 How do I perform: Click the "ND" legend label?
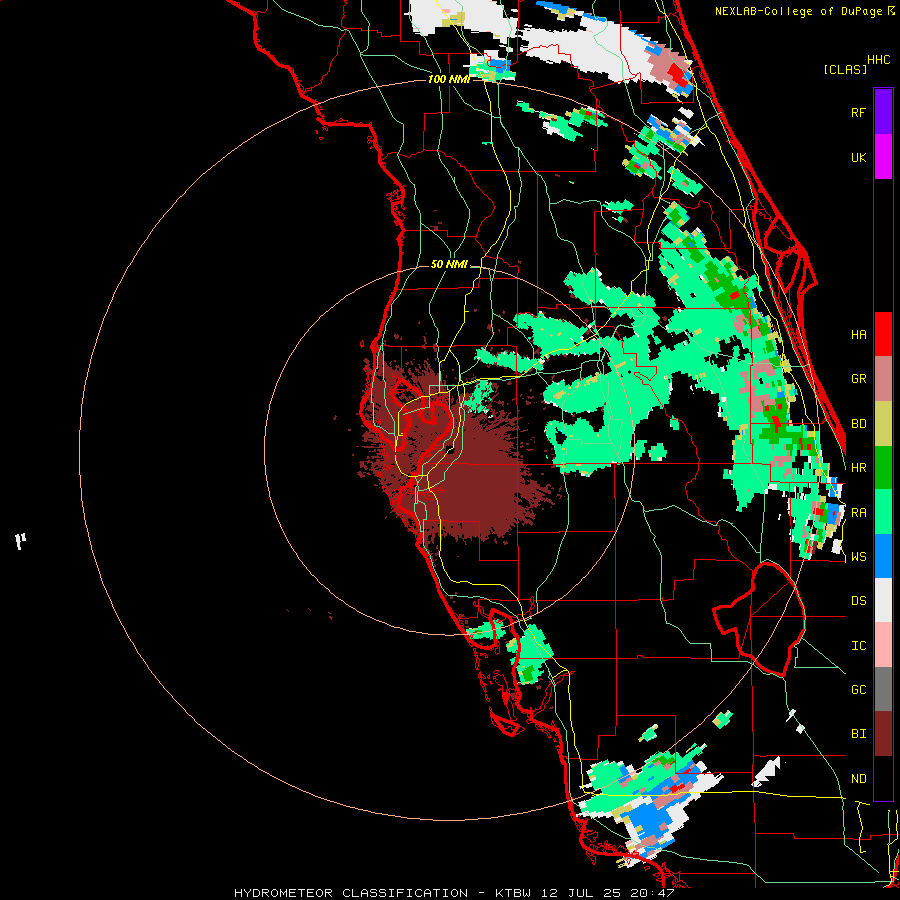click(858, 779)
